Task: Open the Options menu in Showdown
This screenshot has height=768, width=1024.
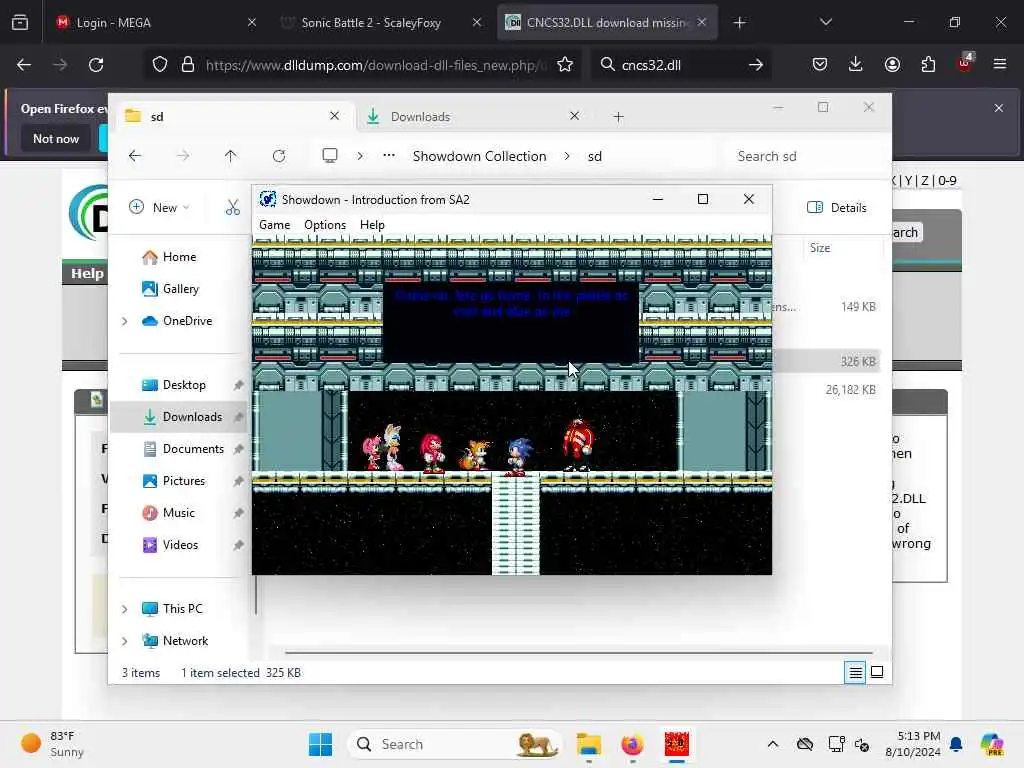Action: point(325,225)
